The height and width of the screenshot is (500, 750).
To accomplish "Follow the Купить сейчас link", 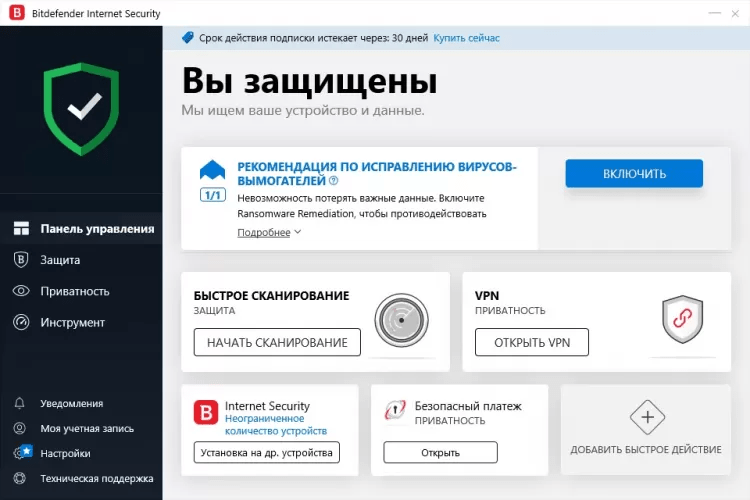I will coord(466,38).
